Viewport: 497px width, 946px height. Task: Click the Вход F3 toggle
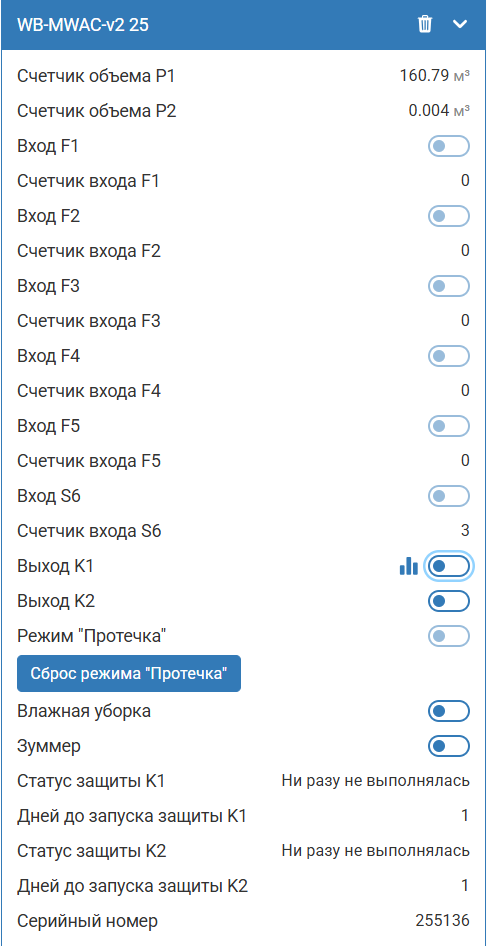click(449, 286)
